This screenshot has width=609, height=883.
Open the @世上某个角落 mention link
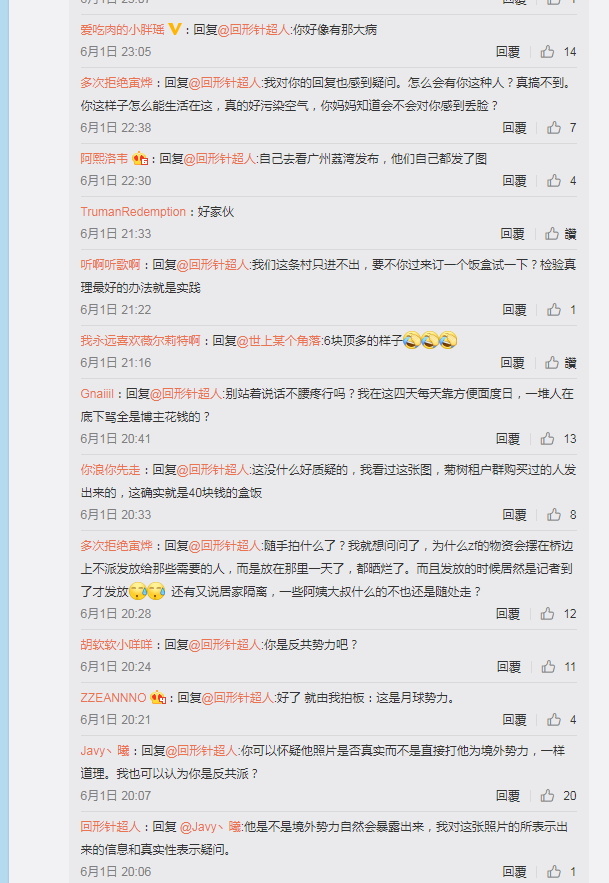pos(279,341)
